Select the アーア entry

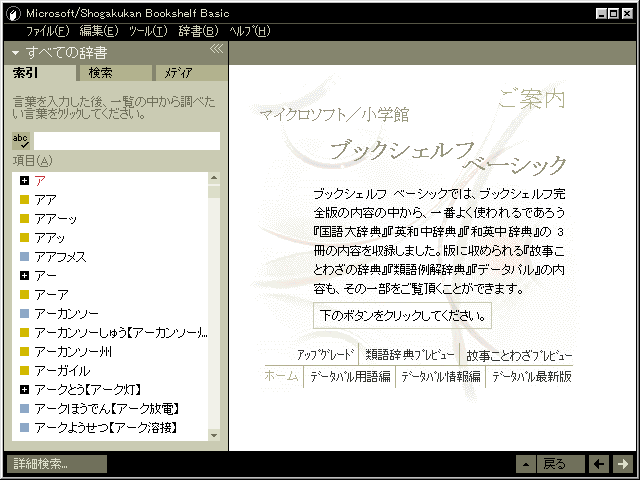pos(51,295)
